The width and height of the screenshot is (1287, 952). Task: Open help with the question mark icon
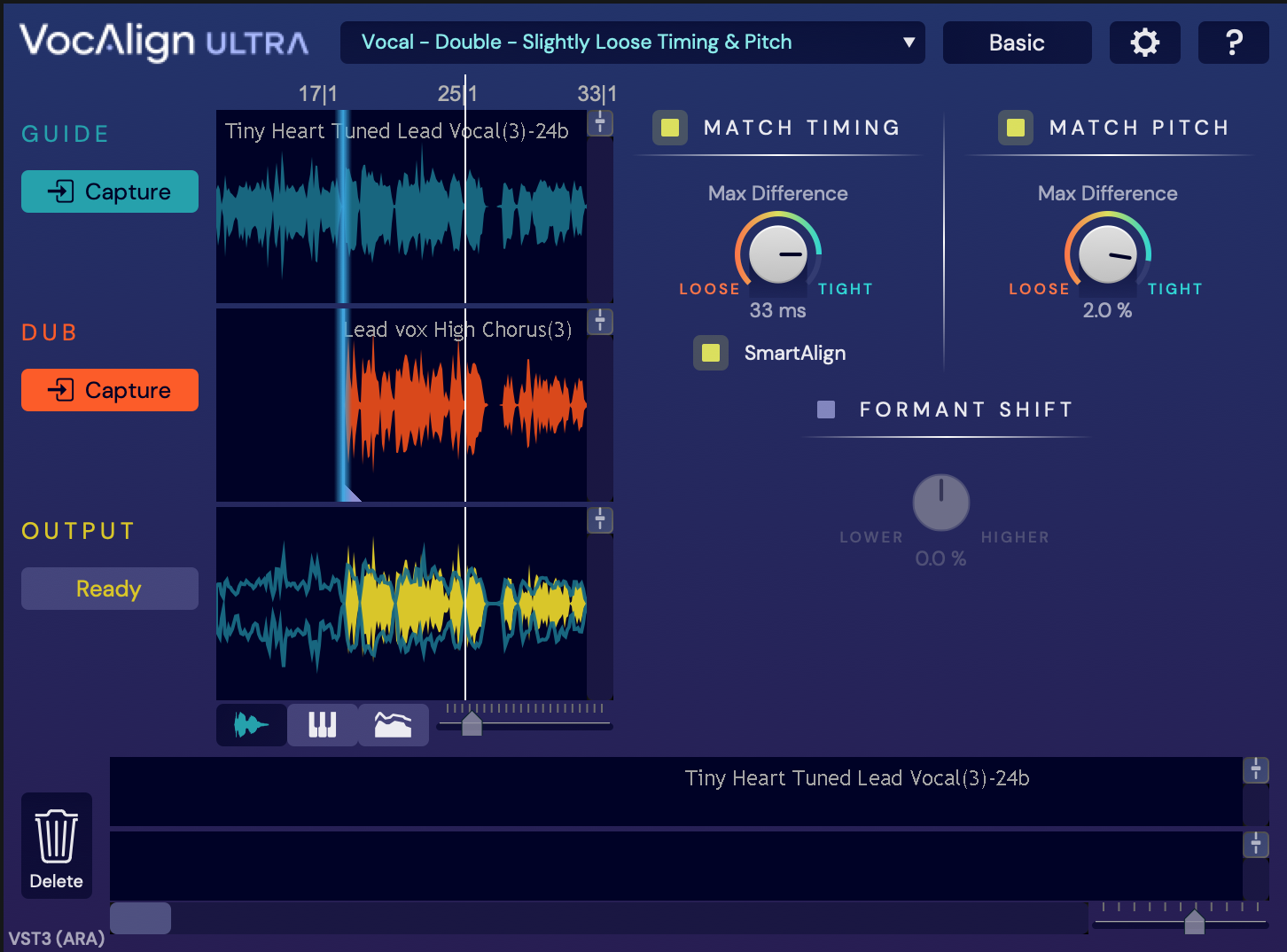click(x=1233, y=43)
